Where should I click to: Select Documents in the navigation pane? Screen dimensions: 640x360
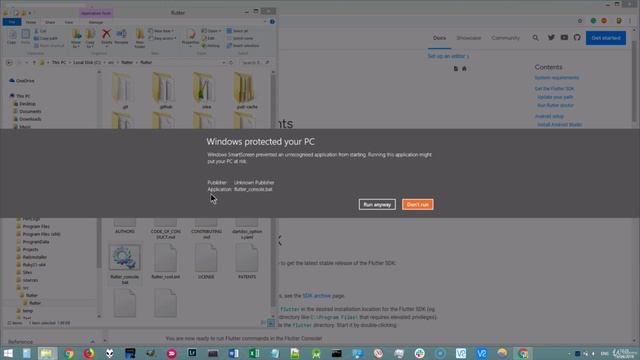click(27, 111)
